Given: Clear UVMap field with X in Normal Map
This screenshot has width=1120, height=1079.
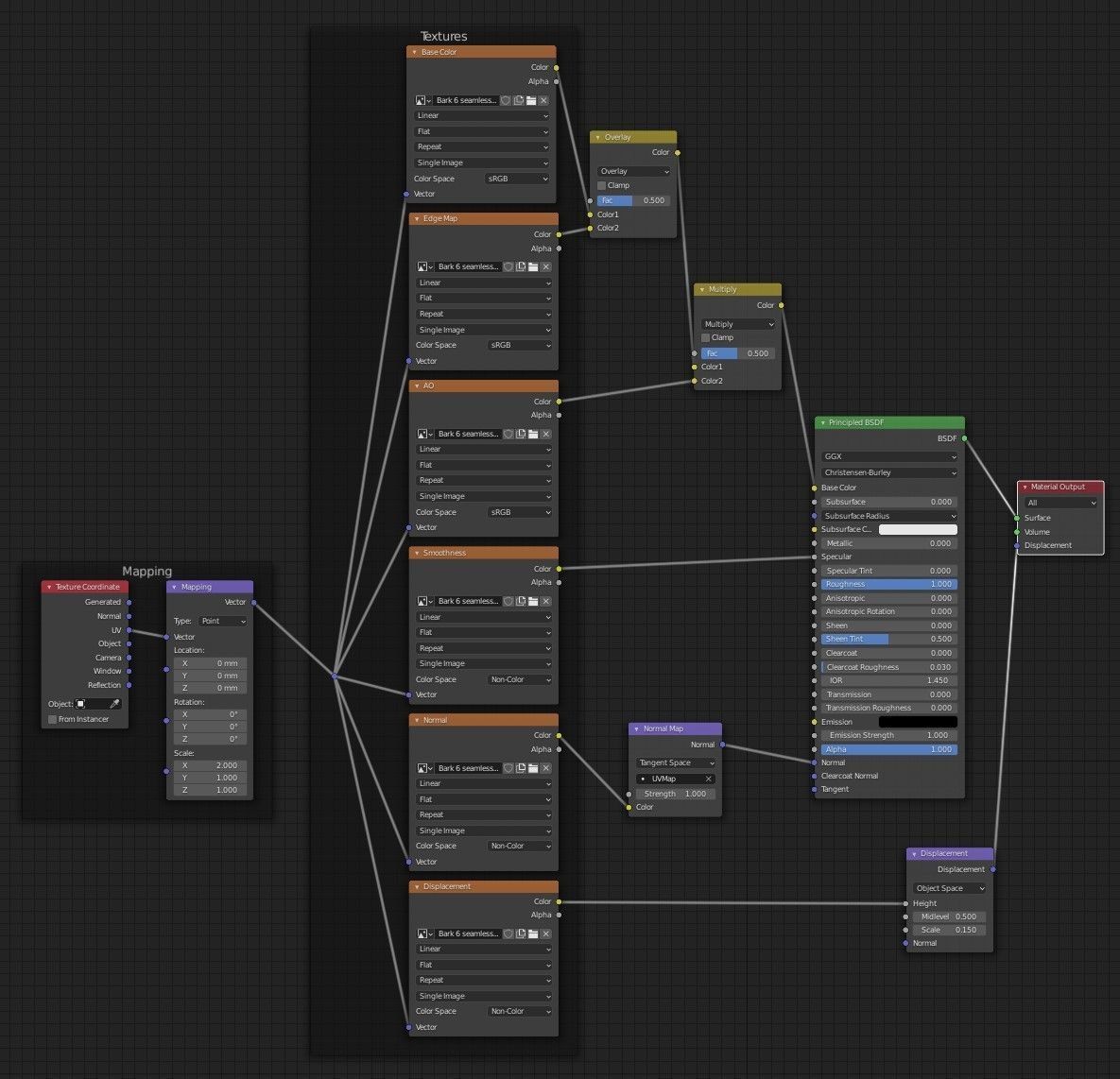Looking at the screenshot, I should pos(709,779).
